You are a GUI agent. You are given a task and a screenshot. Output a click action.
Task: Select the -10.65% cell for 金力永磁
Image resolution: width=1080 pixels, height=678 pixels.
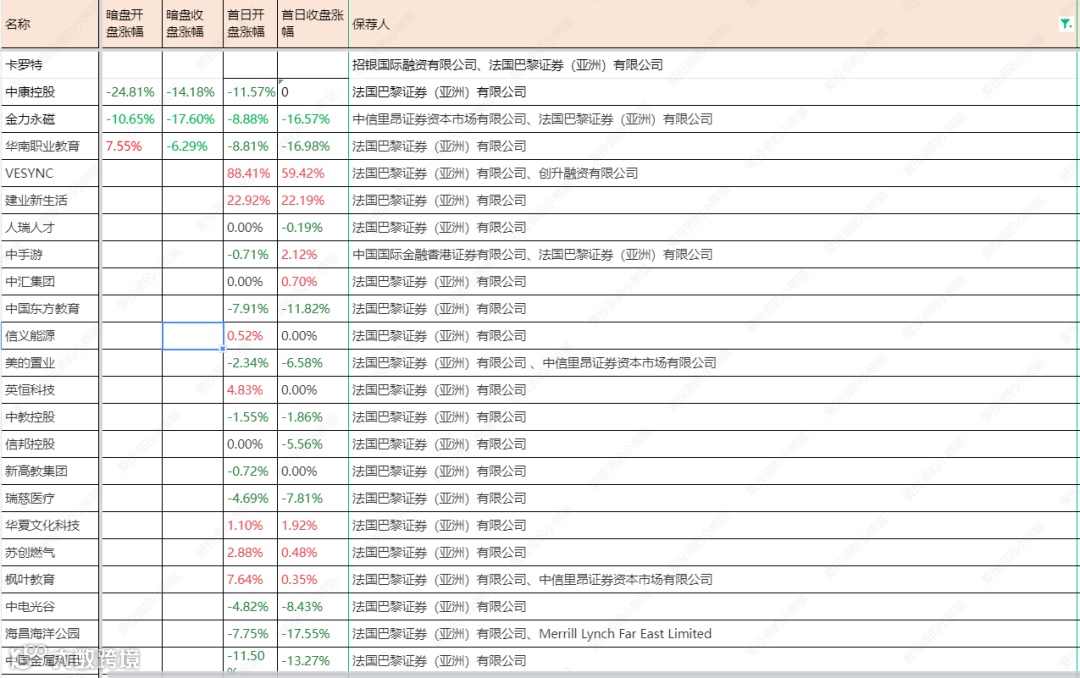[132, 119]
